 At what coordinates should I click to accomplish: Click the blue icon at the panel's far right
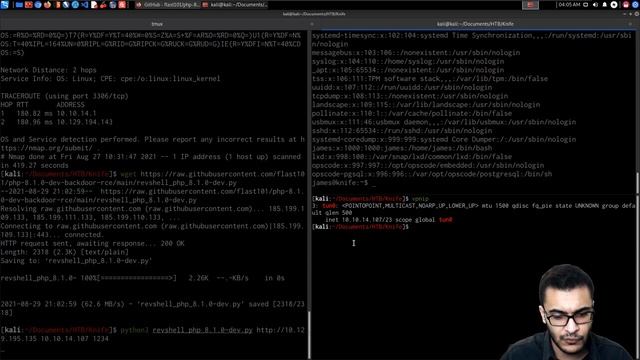(636, 5)
